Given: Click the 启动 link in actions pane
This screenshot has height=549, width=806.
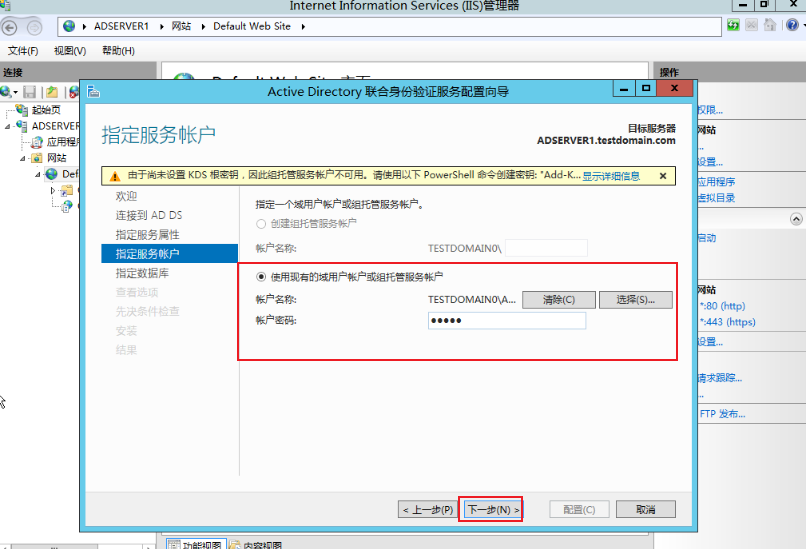Looking at the screenshot, I should [x=707, y=238].
